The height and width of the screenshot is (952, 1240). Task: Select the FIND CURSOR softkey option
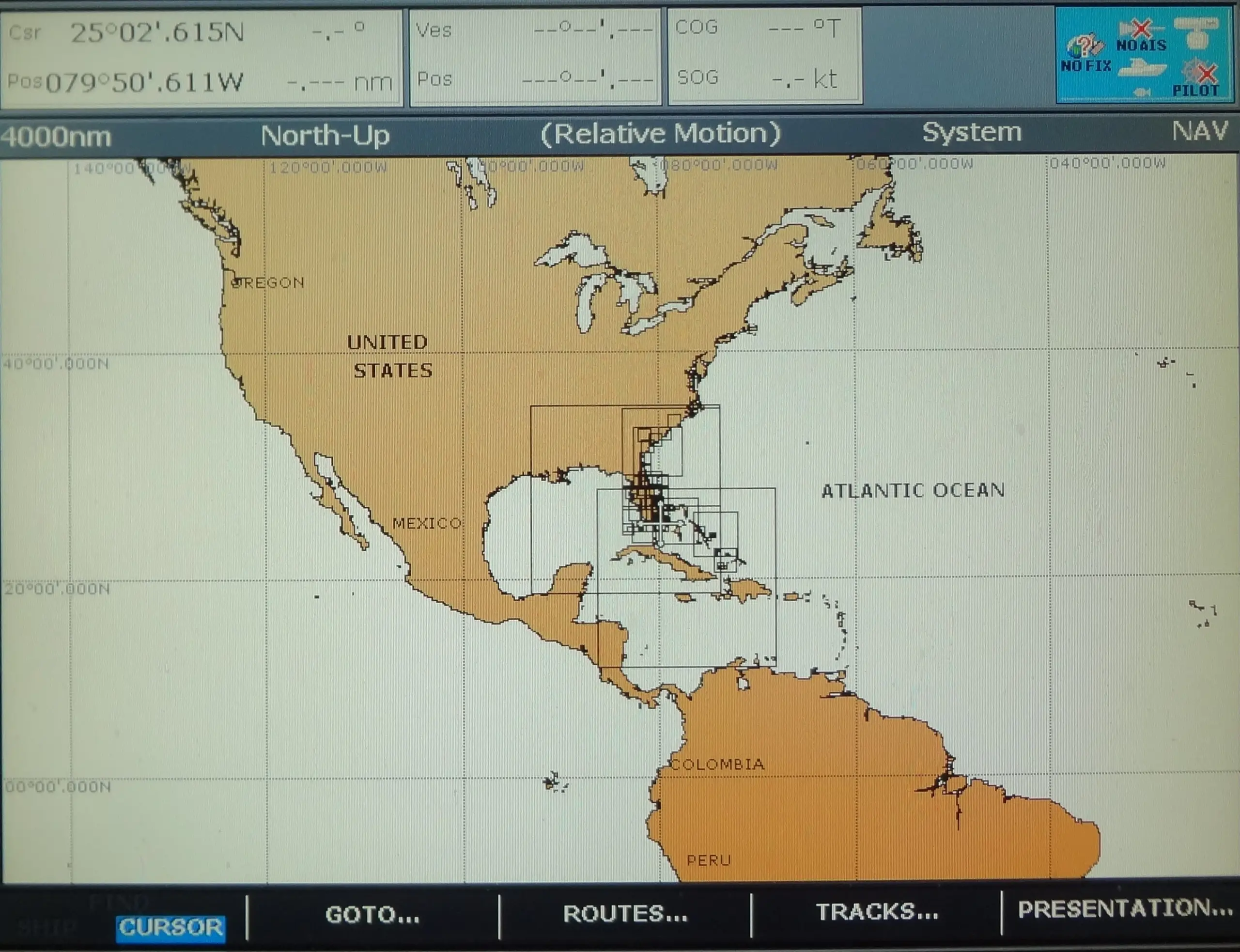170,927
